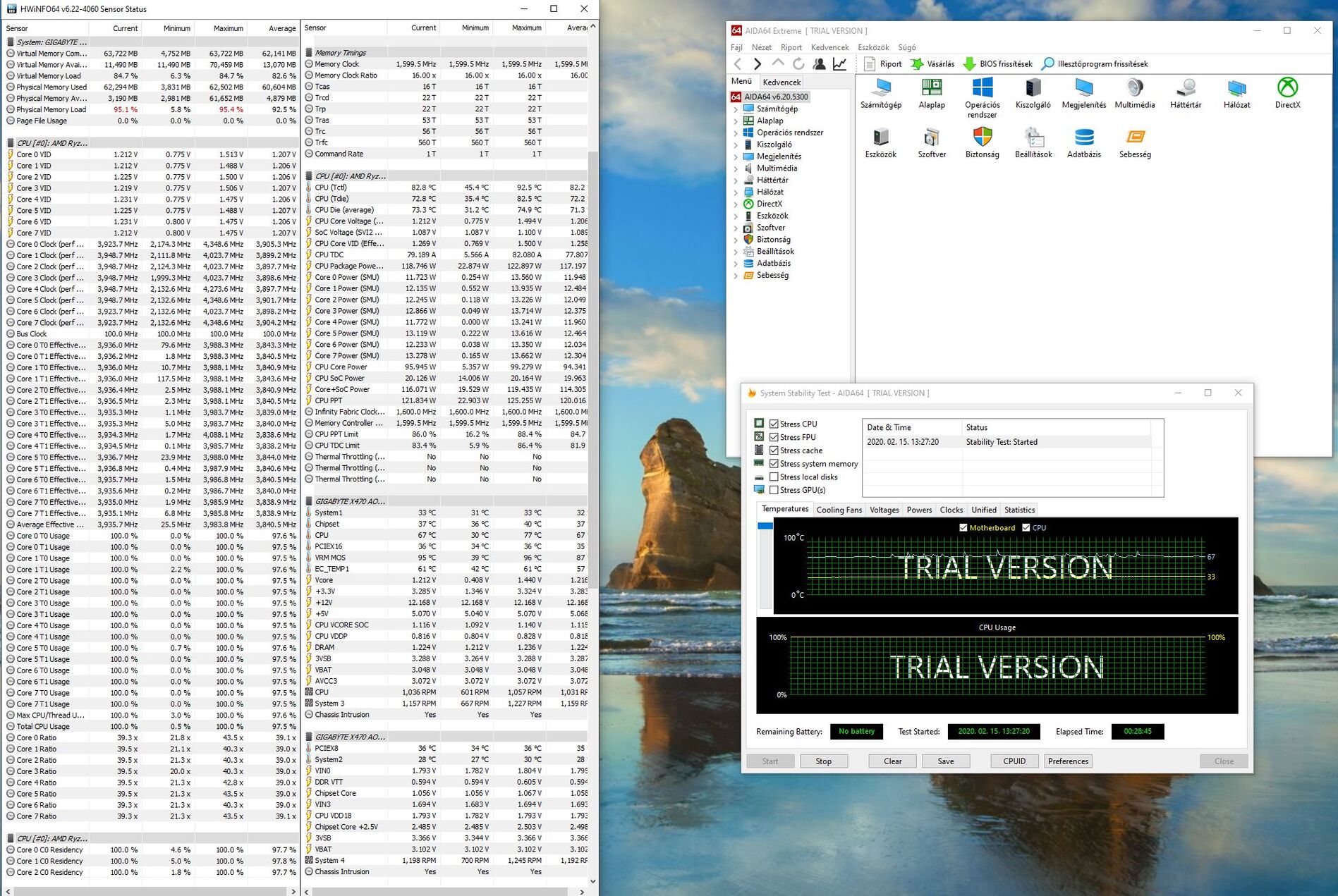1338x896 pixels.
Task: Open the Kedvencek menu in AIDA64
Action: (830, 47)
